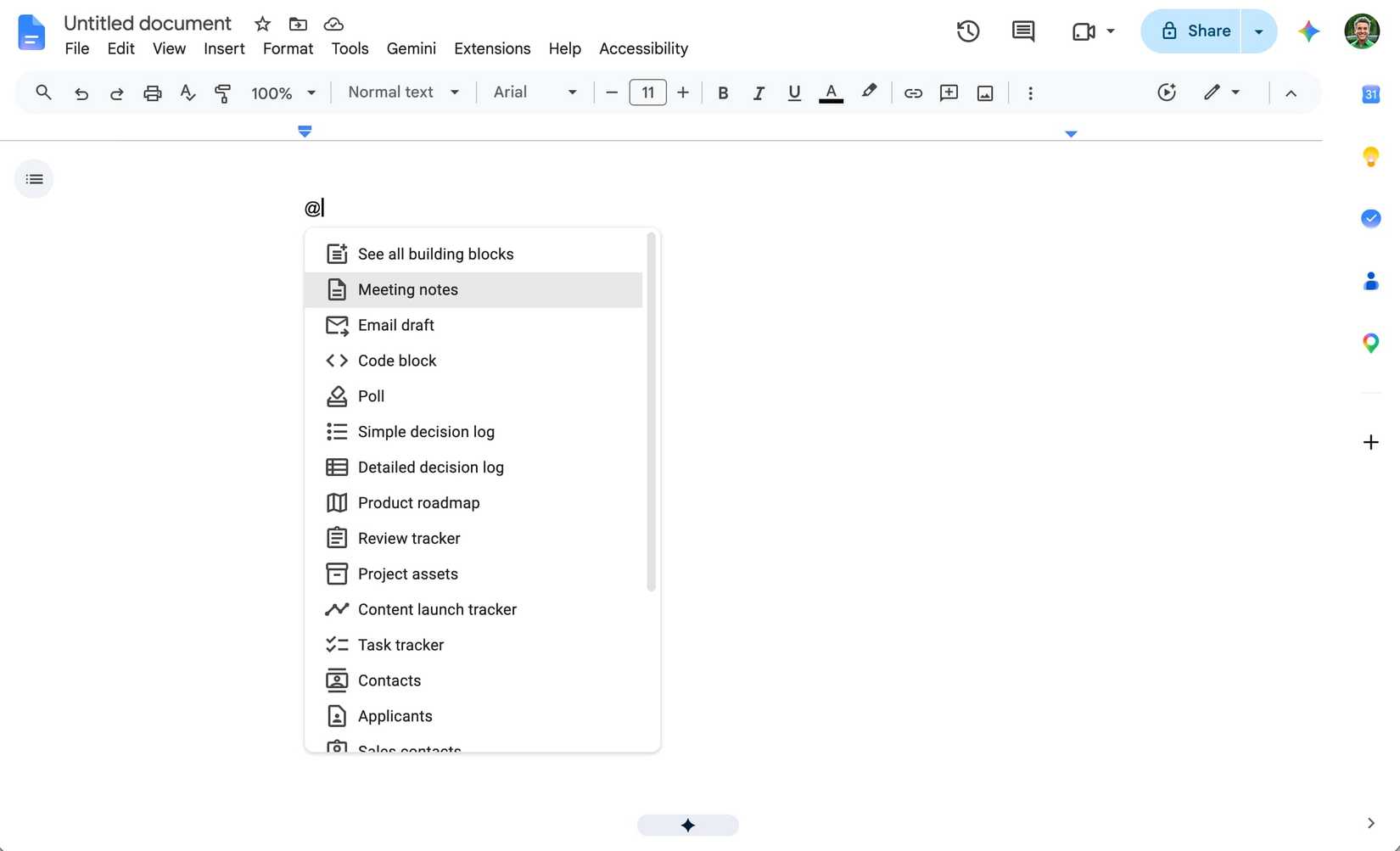Insert a Code block
Image resolution: width=1400 pixels, height=851 pixels.
click(x=473, y=361)
